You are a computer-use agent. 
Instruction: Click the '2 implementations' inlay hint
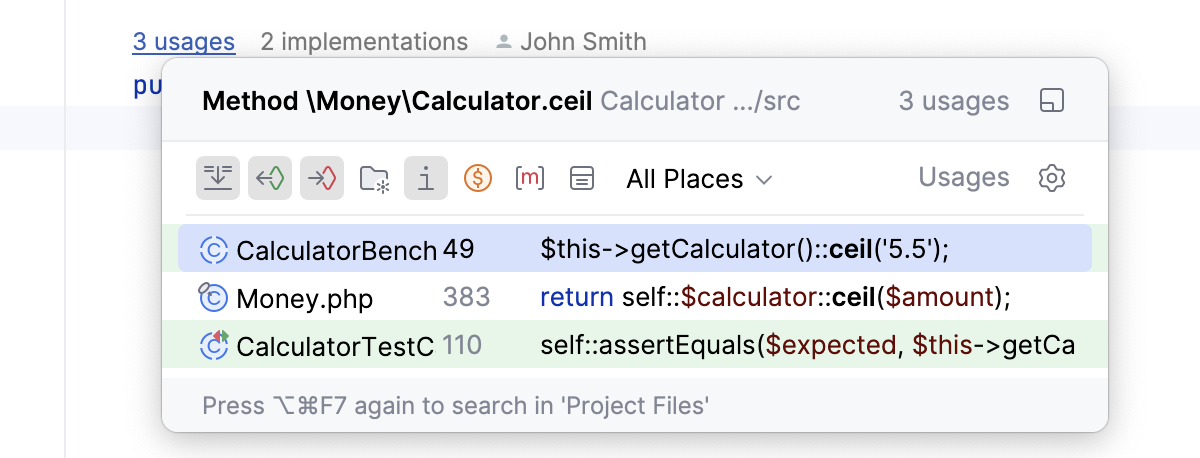pos(364,42)
